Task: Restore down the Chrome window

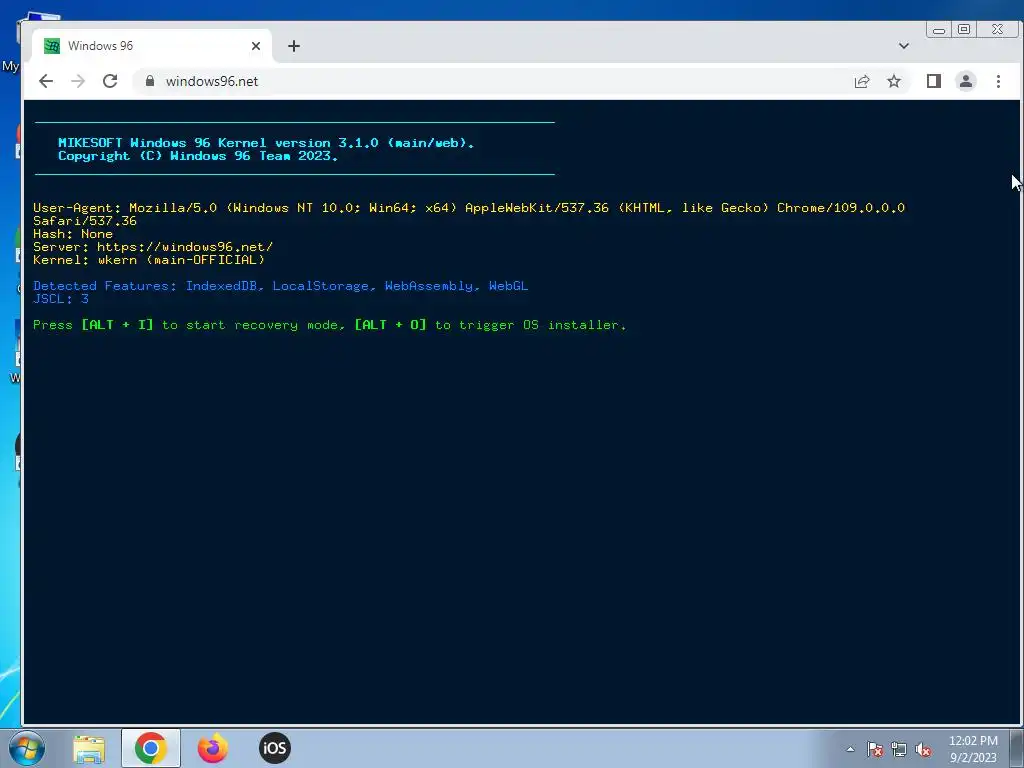Action: [963, 29]
